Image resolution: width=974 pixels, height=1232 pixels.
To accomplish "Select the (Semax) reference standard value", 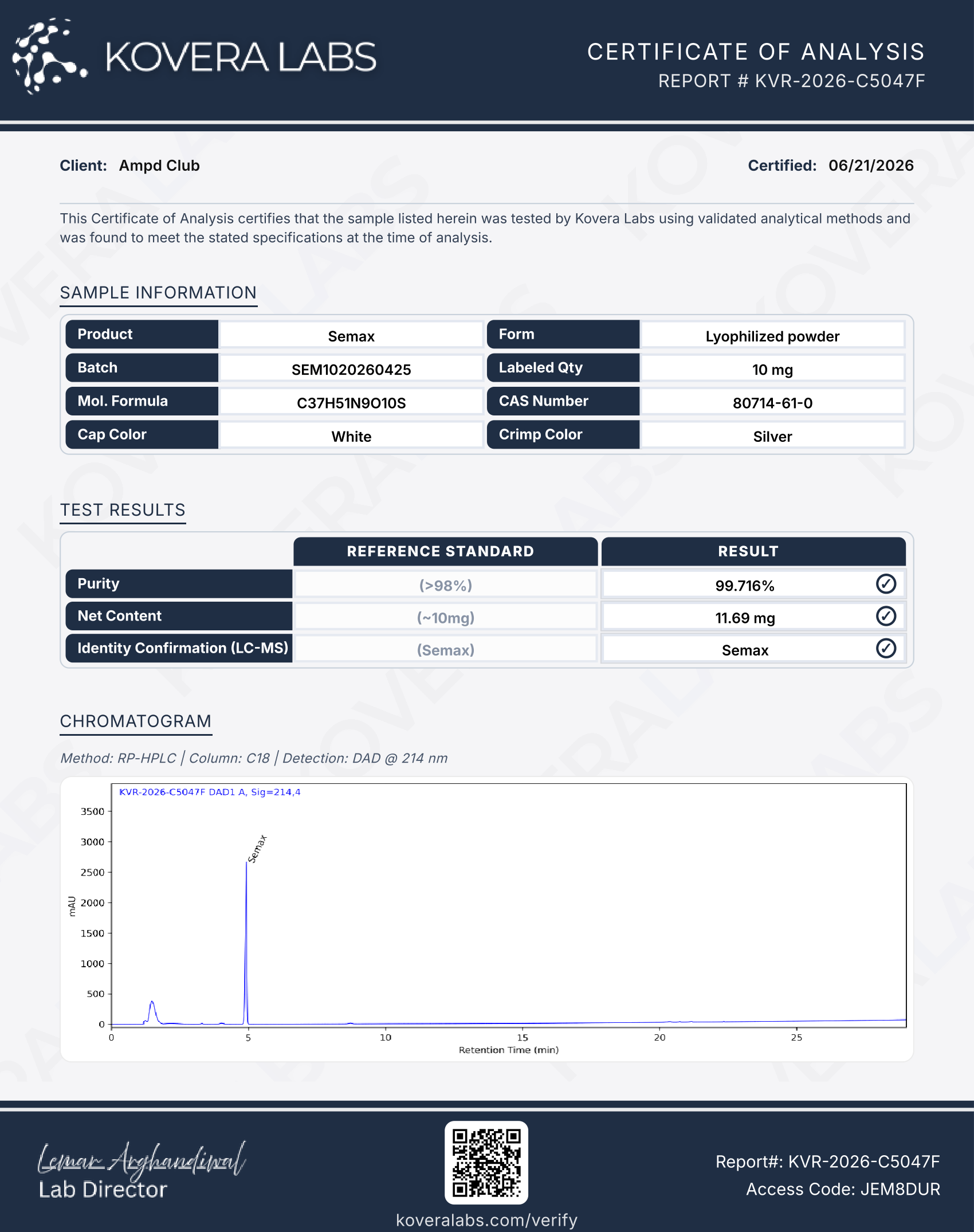I will click(446, 650).
